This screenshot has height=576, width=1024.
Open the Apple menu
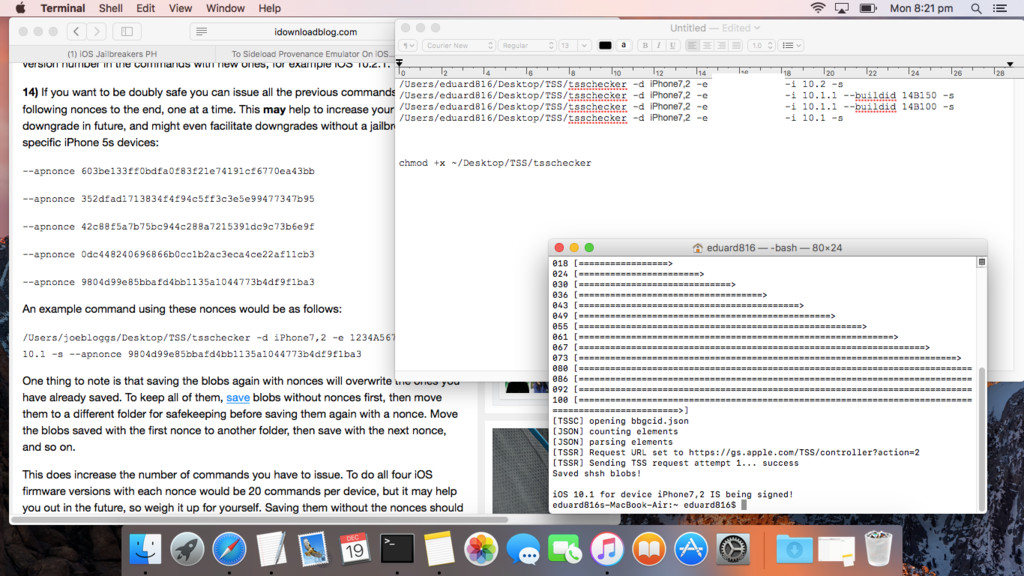20,8
